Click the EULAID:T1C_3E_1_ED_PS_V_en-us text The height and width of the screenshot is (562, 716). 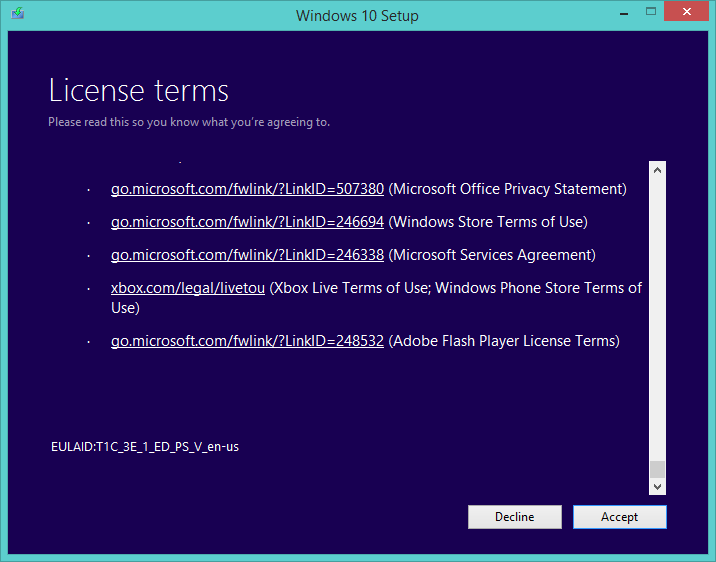coord(145,446)
